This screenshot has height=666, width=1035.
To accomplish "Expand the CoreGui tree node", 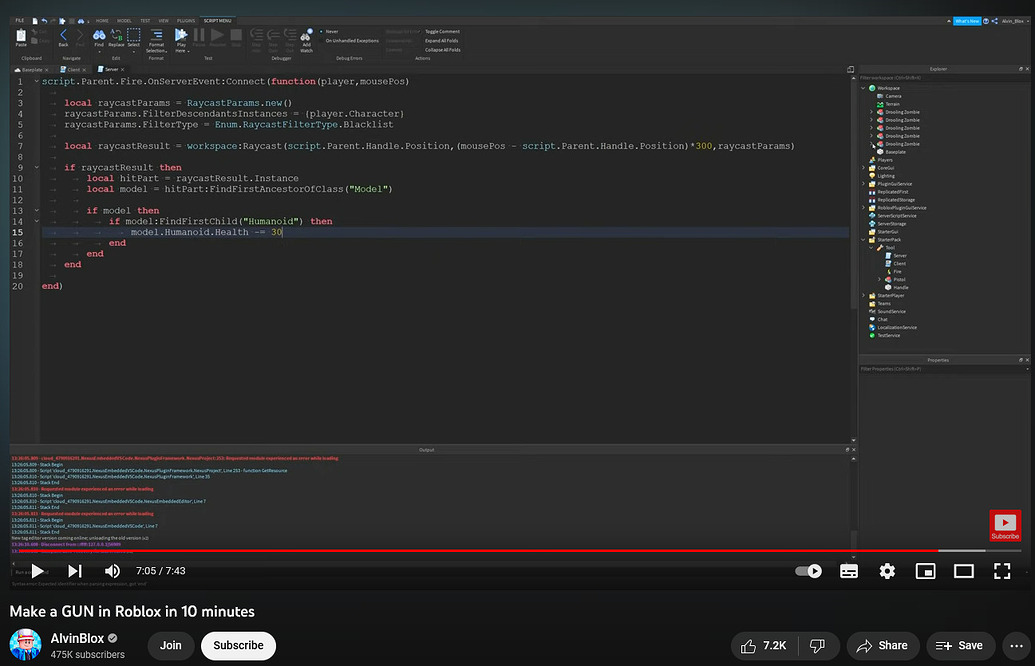I will pyautogui.click(x=863, y=168).
